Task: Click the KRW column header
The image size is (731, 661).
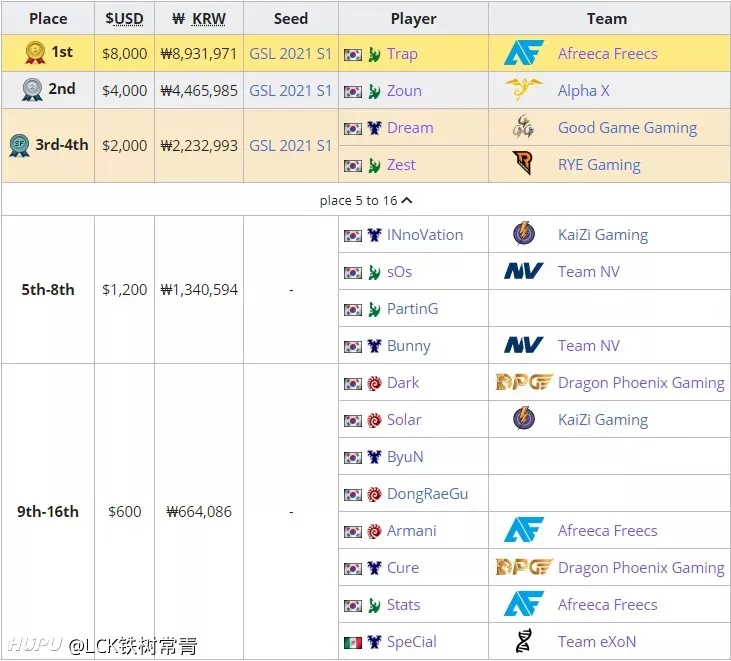Action: 199,18
